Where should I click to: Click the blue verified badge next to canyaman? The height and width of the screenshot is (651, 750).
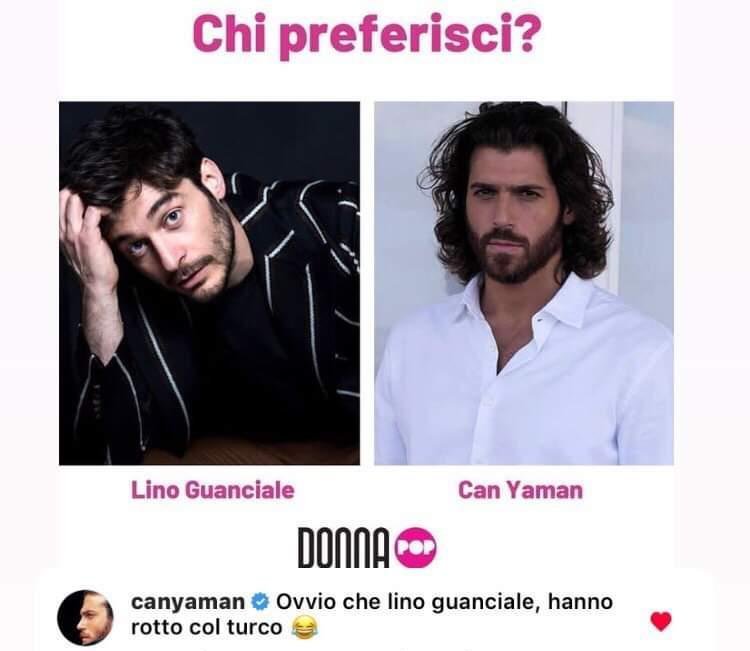tap(260, 601)
